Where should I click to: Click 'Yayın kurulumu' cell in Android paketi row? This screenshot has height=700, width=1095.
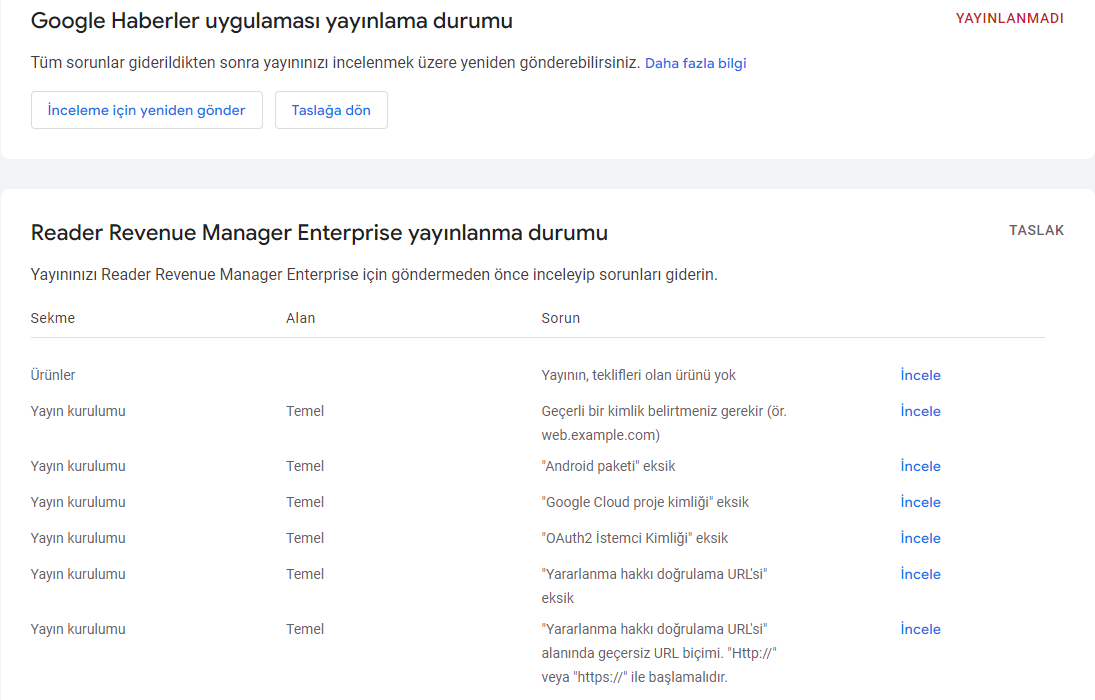point(78,466)
